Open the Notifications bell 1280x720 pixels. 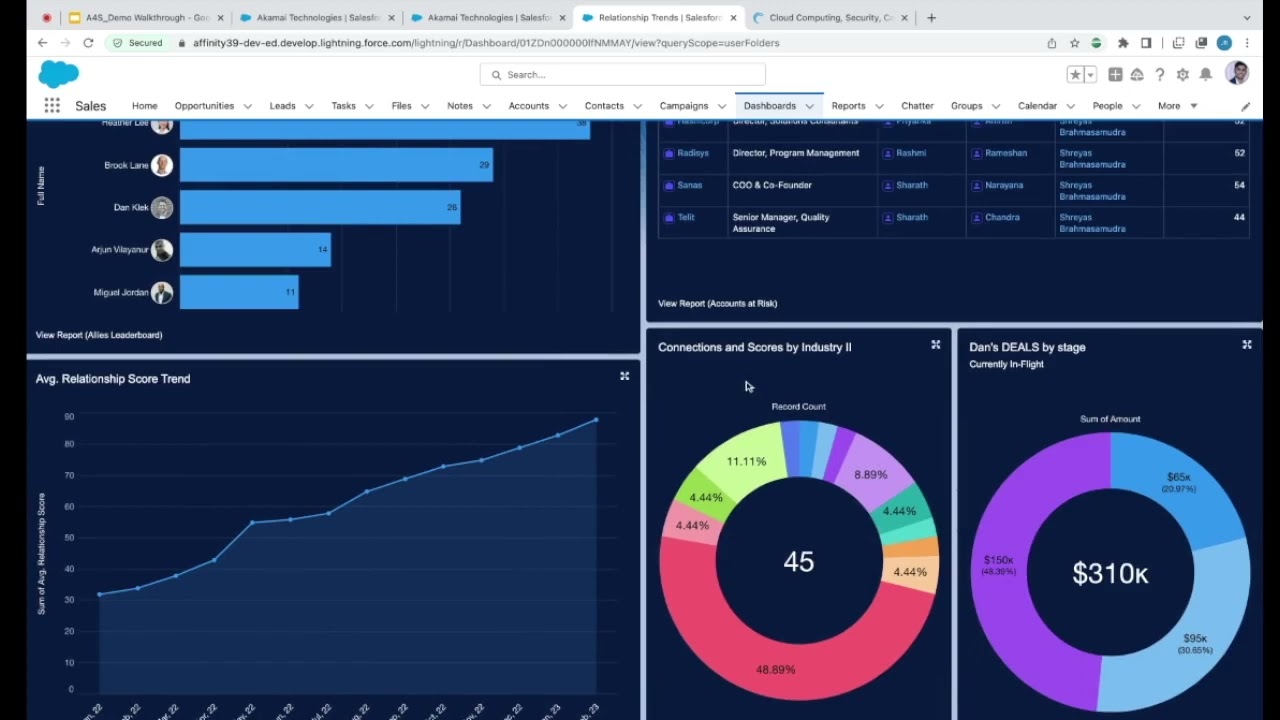(x=1206, y=75)
